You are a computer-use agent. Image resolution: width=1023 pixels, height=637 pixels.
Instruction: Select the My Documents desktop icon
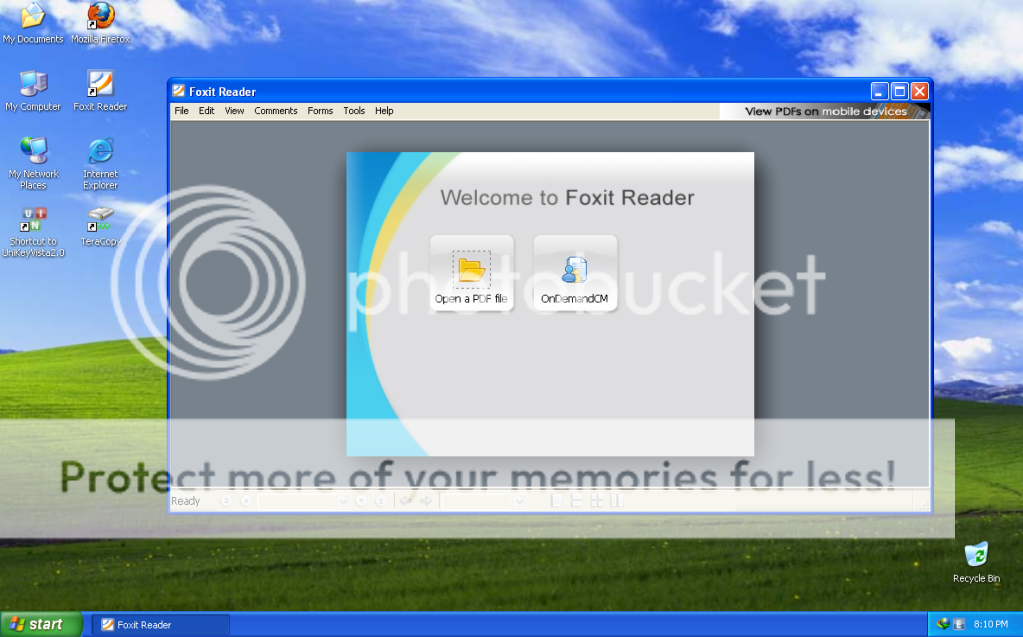[33, 23]
